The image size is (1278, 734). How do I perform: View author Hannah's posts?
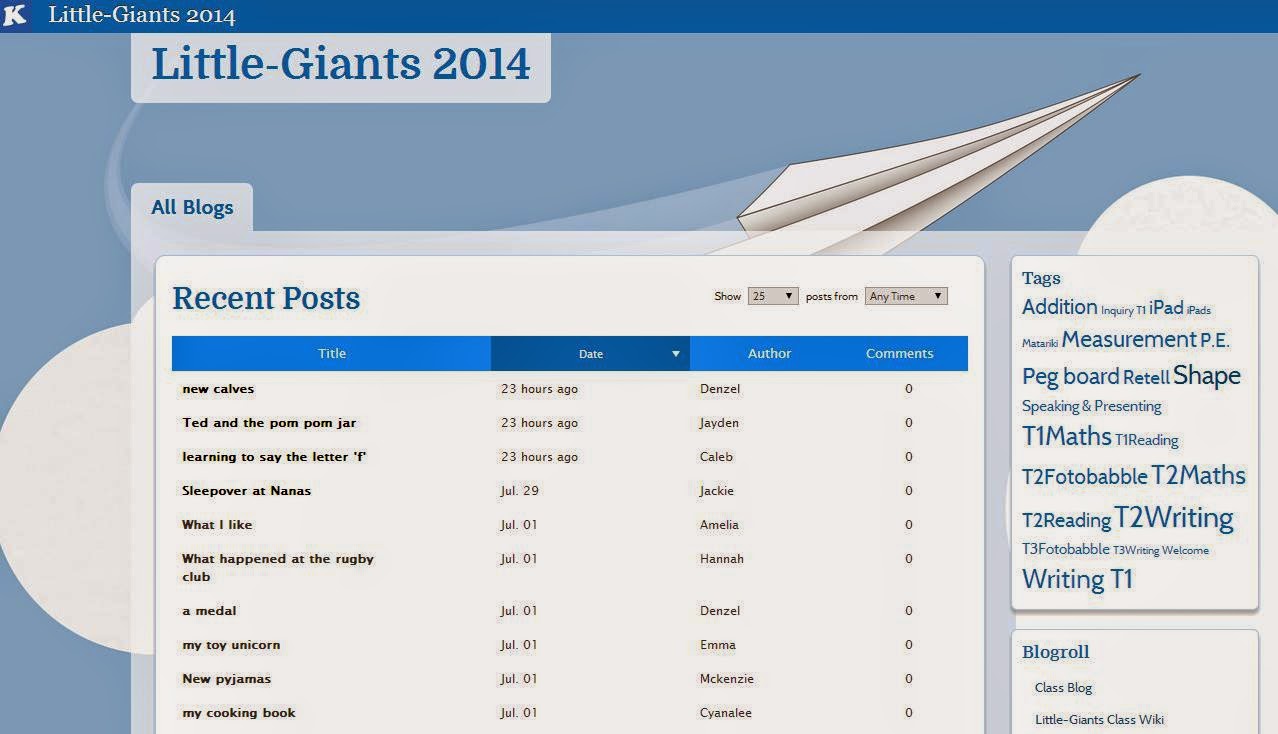click(722, 559)
